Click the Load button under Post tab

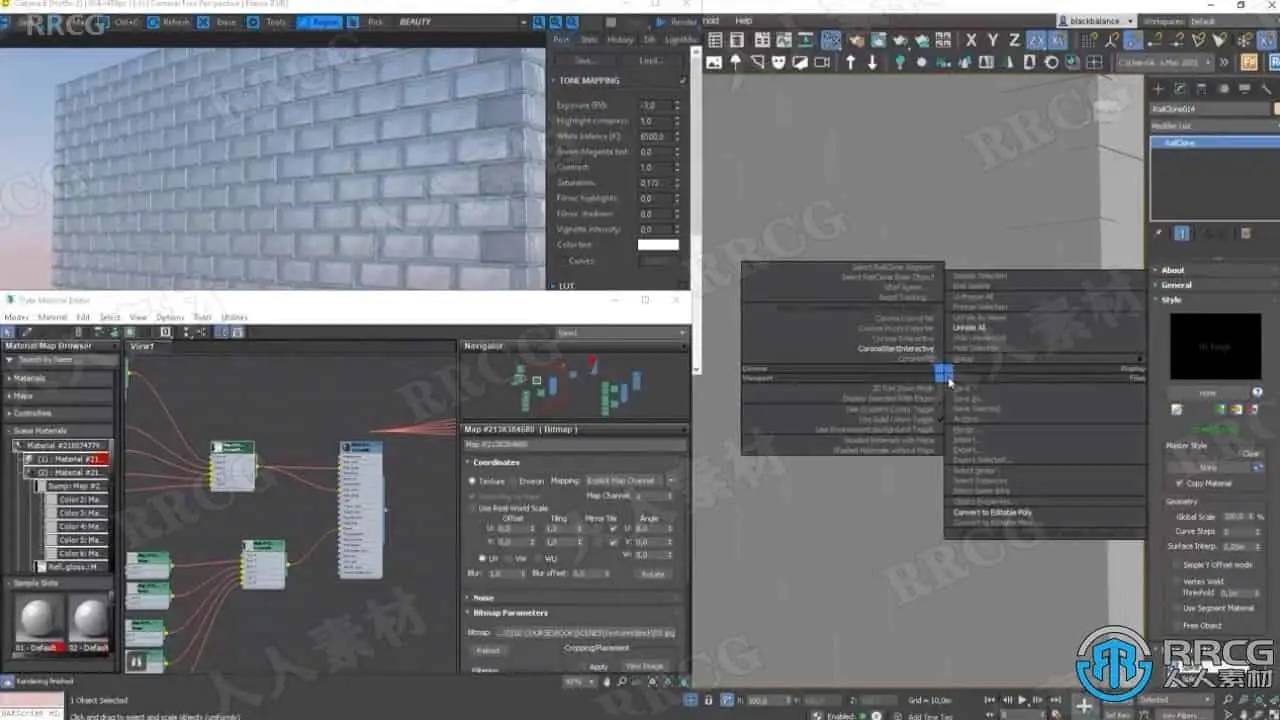[650, 61]
